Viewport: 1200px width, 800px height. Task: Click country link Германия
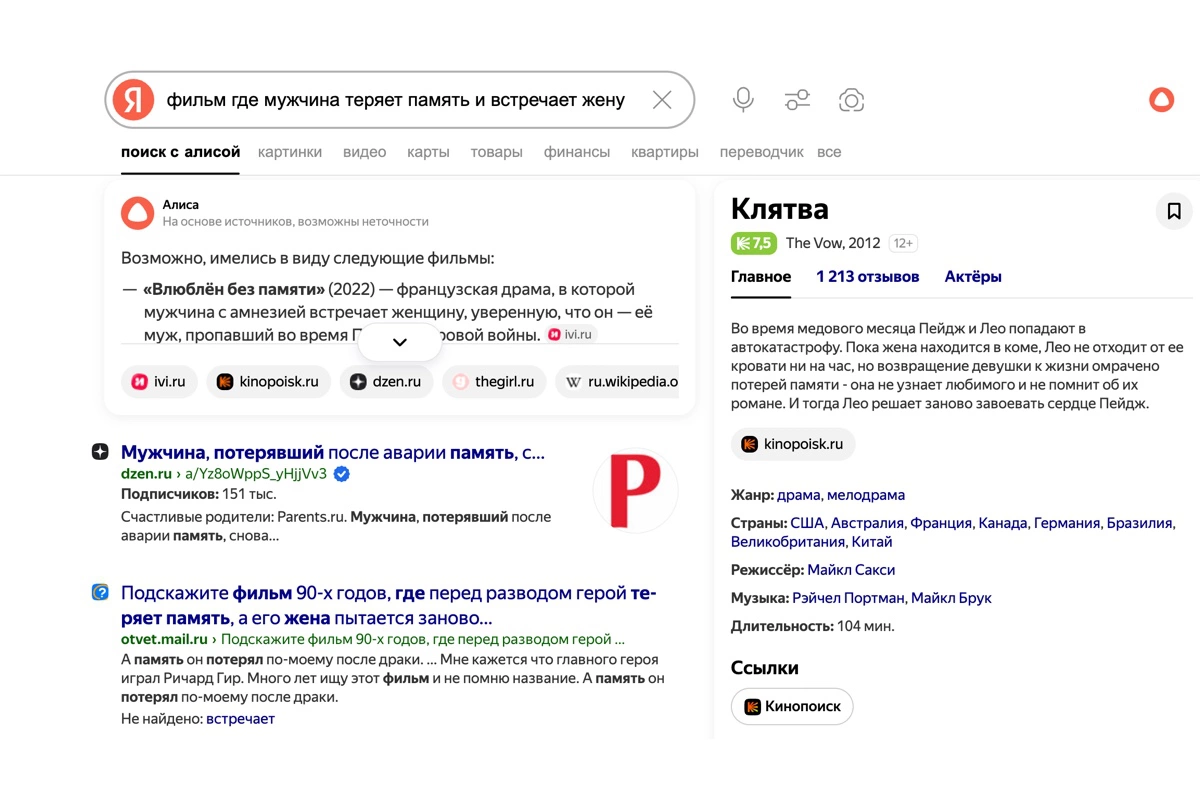(1067, 523)
